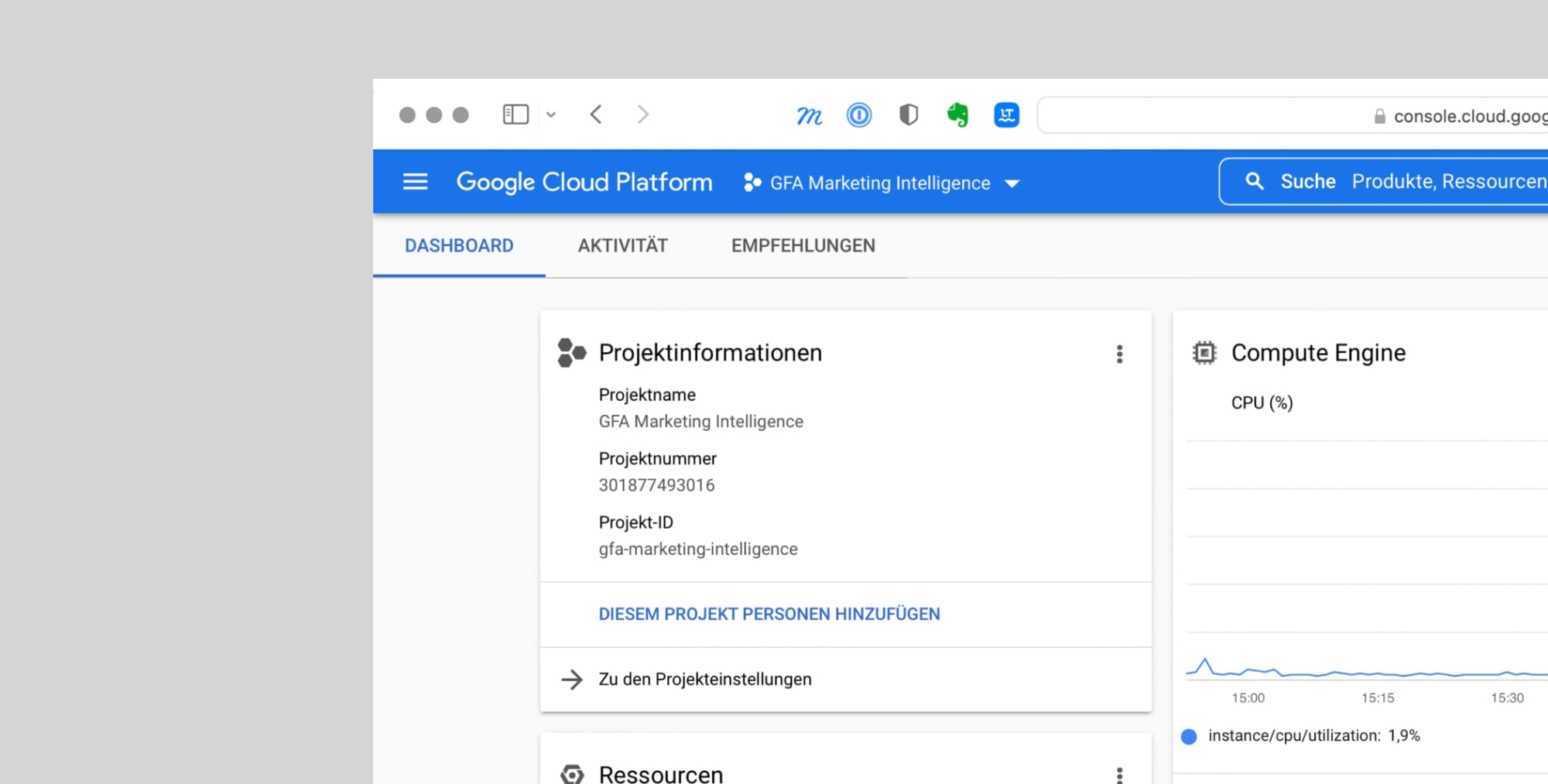This screenshot has height=784, width=1548.
Task: Go forward using browser forward arrow
Action: click(642, 115)
